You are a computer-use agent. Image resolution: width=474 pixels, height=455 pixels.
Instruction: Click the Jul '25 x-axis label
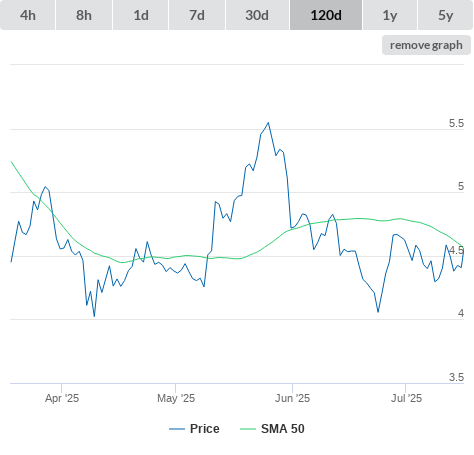pyautogui.click(x=406, y=398)
